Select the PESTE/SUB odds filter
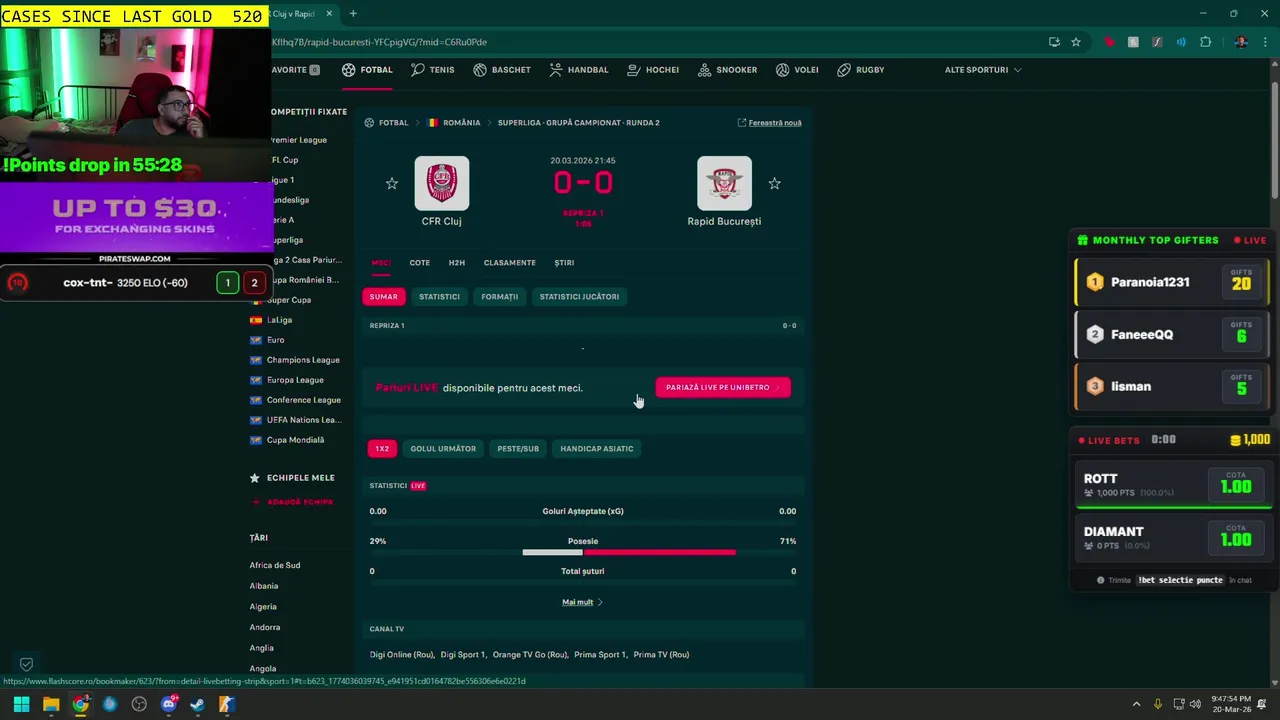Viewport: 1280px width, 720px height. pyautogui.click(x=518, y=449)
